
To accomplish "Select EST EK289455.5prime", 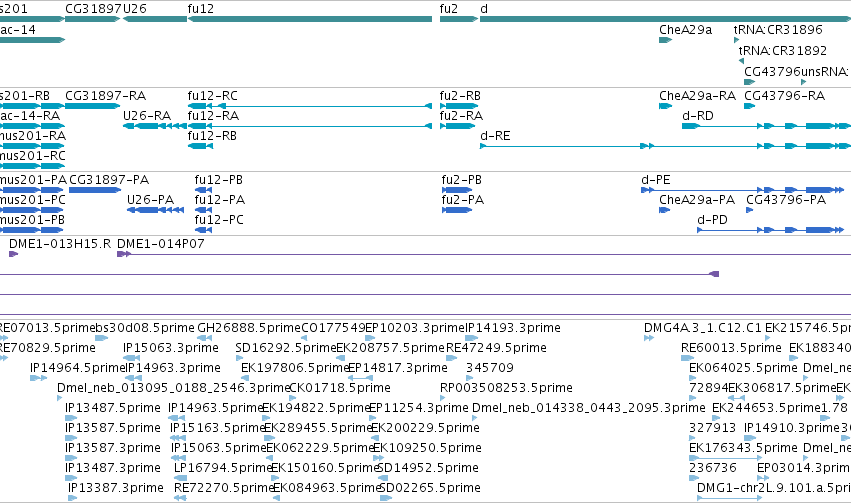I will pyautogui.click(x=270, y=438).
